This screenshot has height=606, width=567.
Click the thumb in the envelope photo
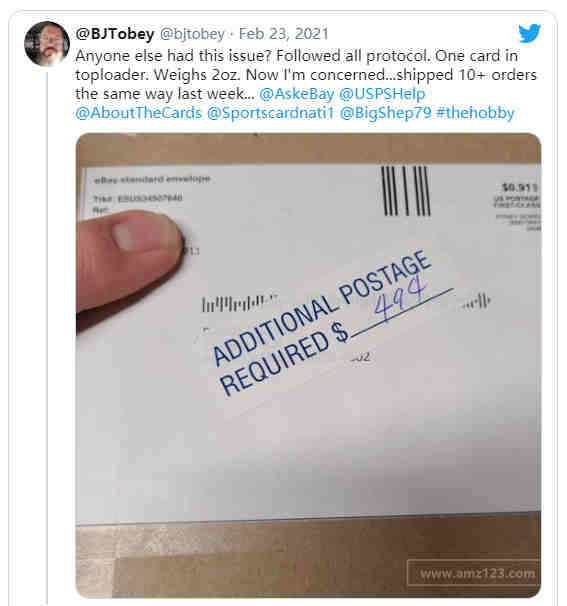pyautogui.click(x=128, y=262)
